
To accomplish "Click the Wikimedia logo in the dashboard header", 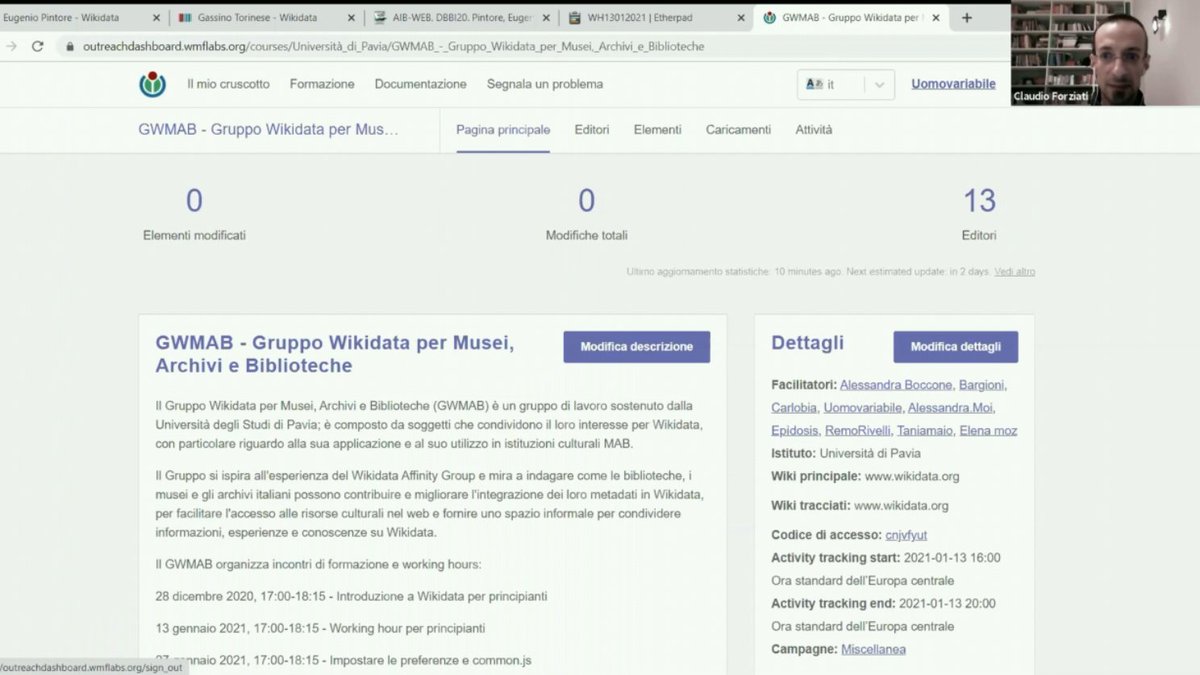I will click(x=153, y=84).
